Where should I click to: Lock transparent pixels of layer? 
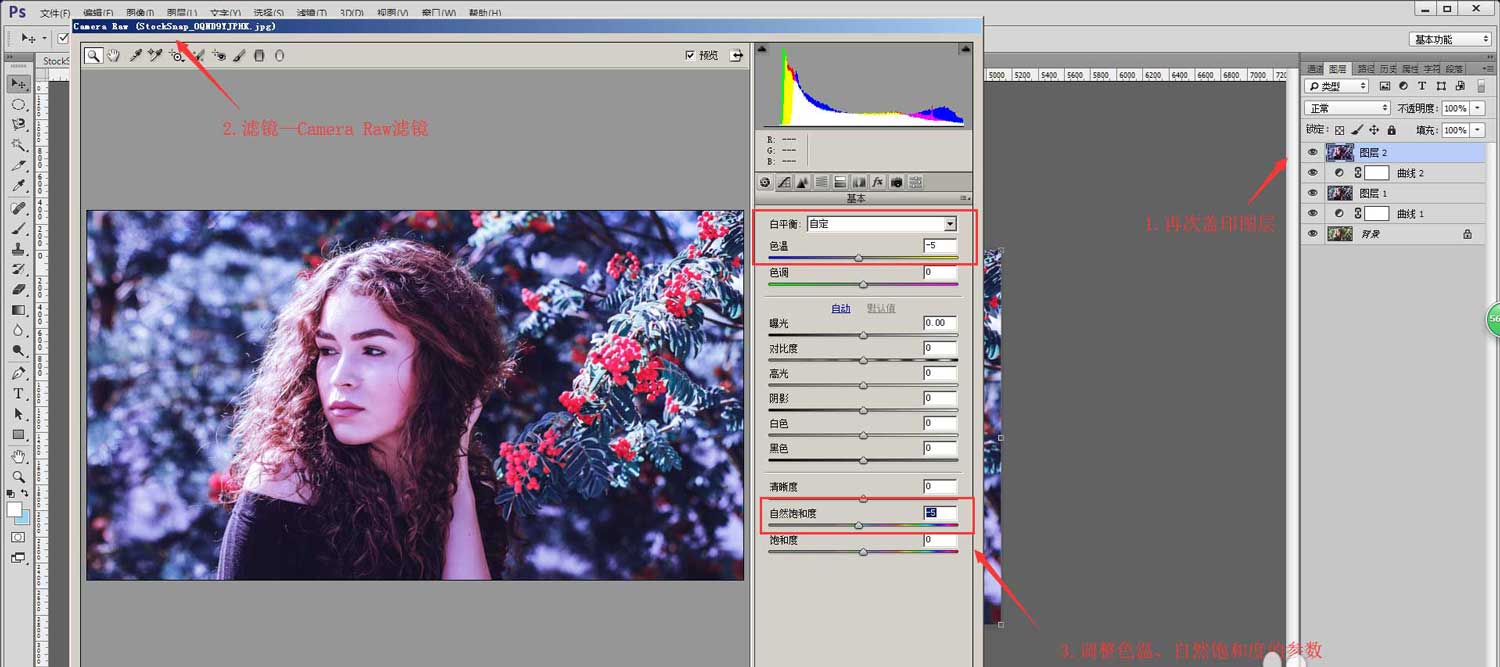pos(1340,130)
